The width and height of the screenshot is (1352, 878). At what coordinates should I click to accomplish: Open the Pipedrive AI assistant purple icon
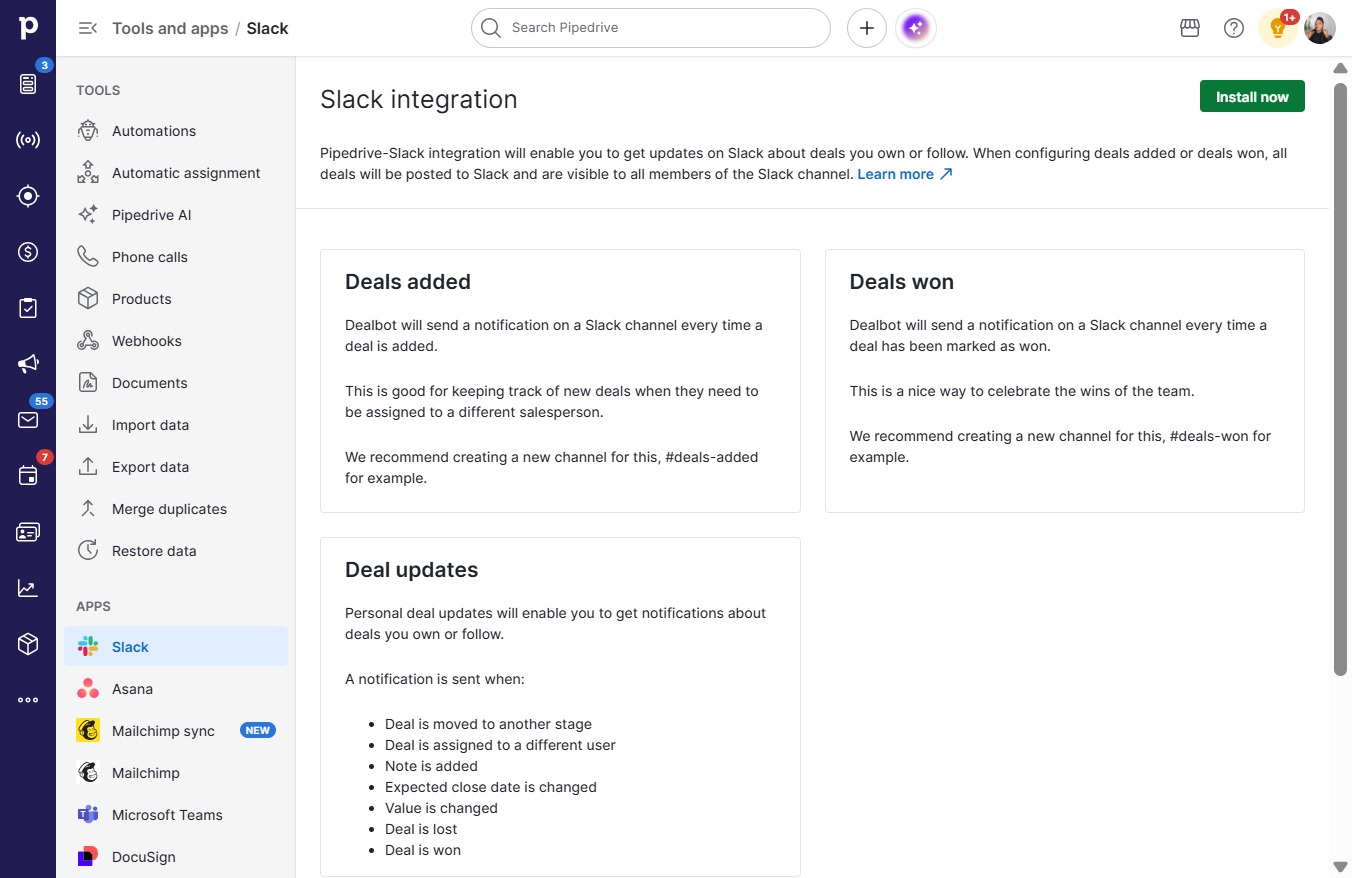pyautogui.click(x=917, y=28)
